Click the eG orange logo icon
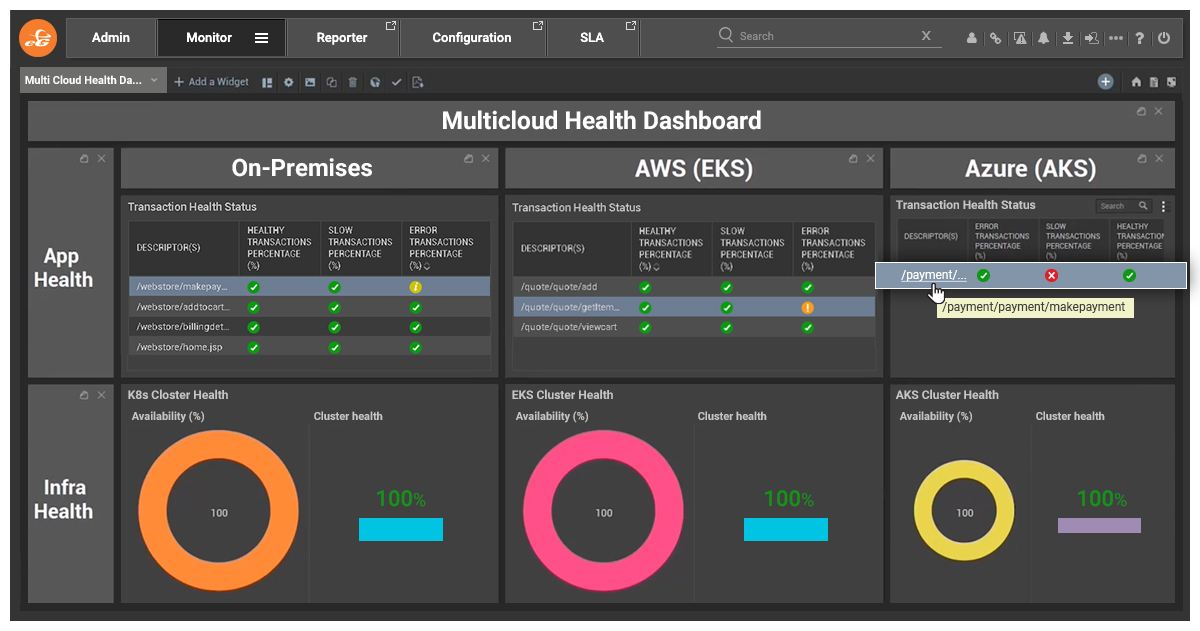This screenshot has width=1200, height=631. tap(38, 38)
